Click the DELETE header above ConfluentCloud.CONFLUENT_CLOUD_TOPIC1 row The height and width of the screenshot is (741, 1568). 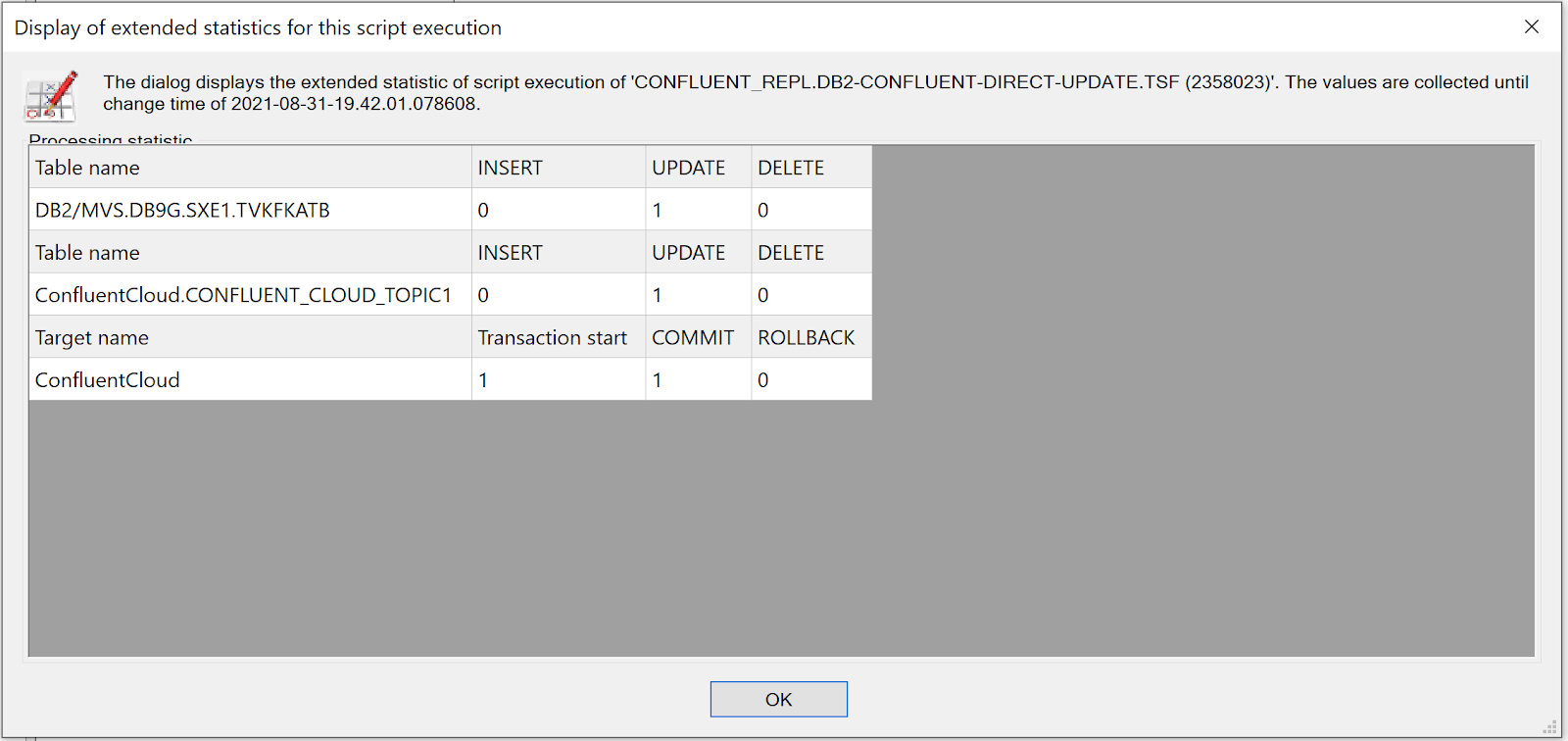coord(811,253)
